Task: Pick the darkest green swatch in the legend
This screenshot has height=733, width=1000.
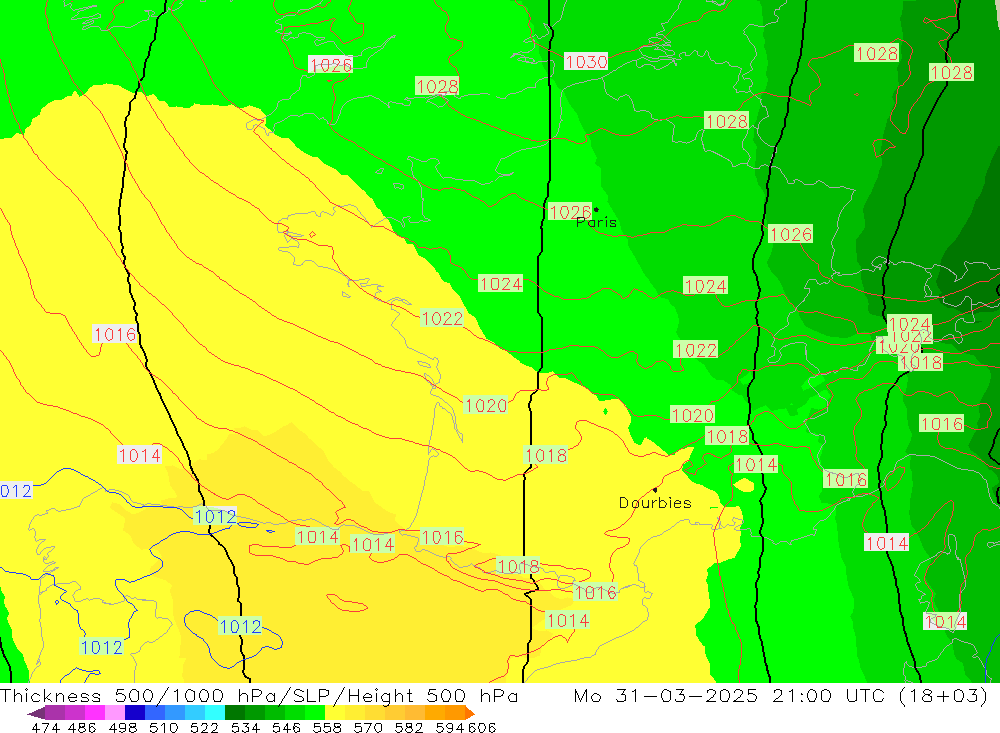Action: click(x=235, y=713)
